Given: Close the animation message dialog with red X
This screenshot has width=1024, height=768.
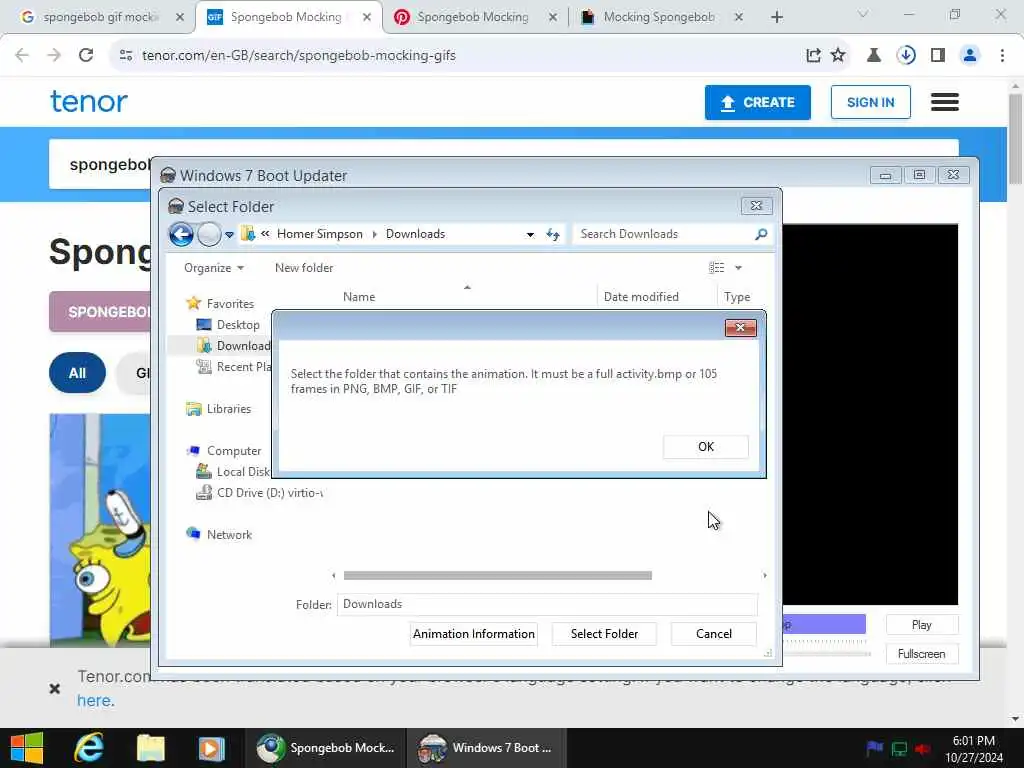Looking at the screenshot, I should point(741,327).
